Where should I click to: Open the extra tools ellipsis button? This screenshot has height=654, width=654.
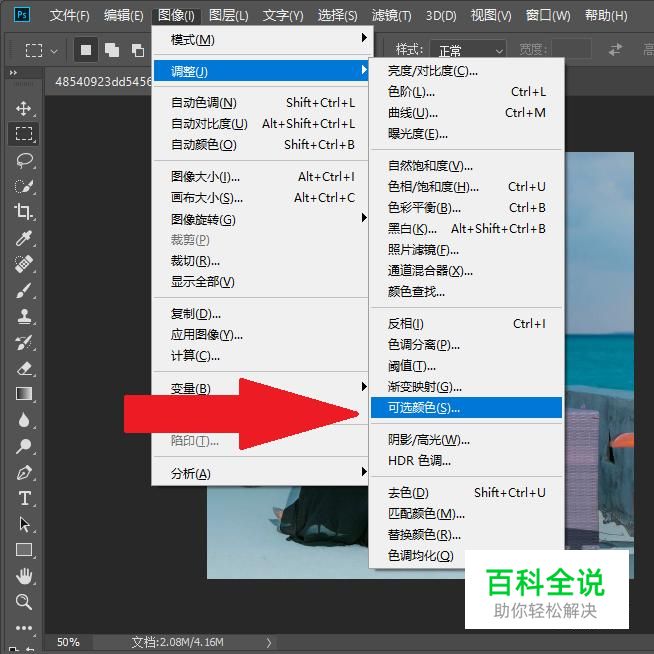tap(24, 627)
